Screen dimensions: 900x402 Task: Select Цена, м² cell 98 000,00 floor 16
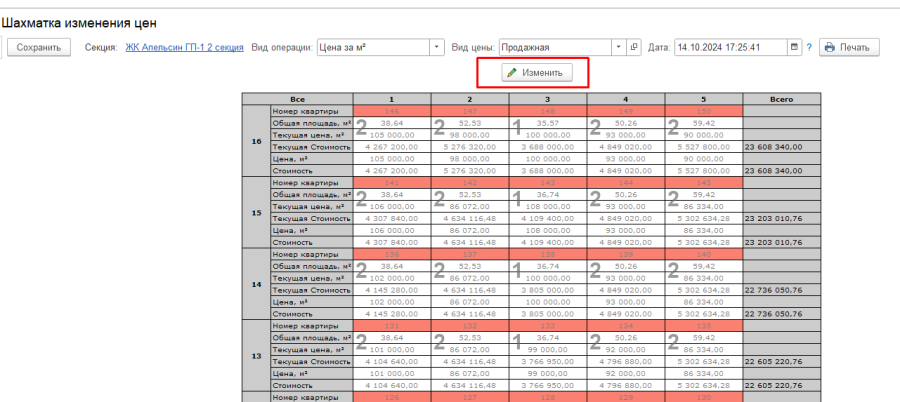(x=470, y=159)
